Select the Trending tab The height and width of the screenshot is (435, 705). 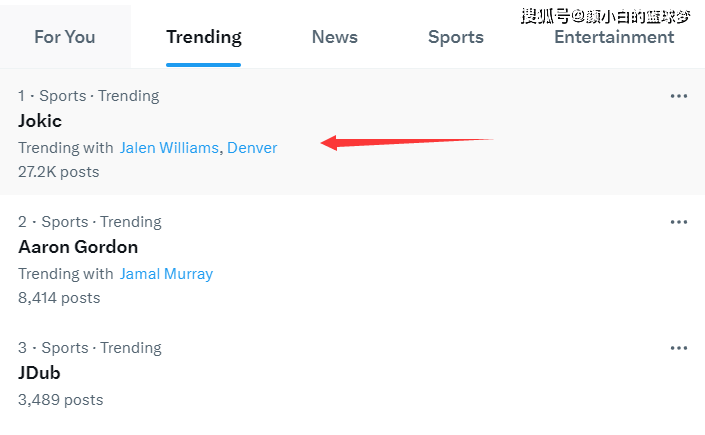pos(204,37)
